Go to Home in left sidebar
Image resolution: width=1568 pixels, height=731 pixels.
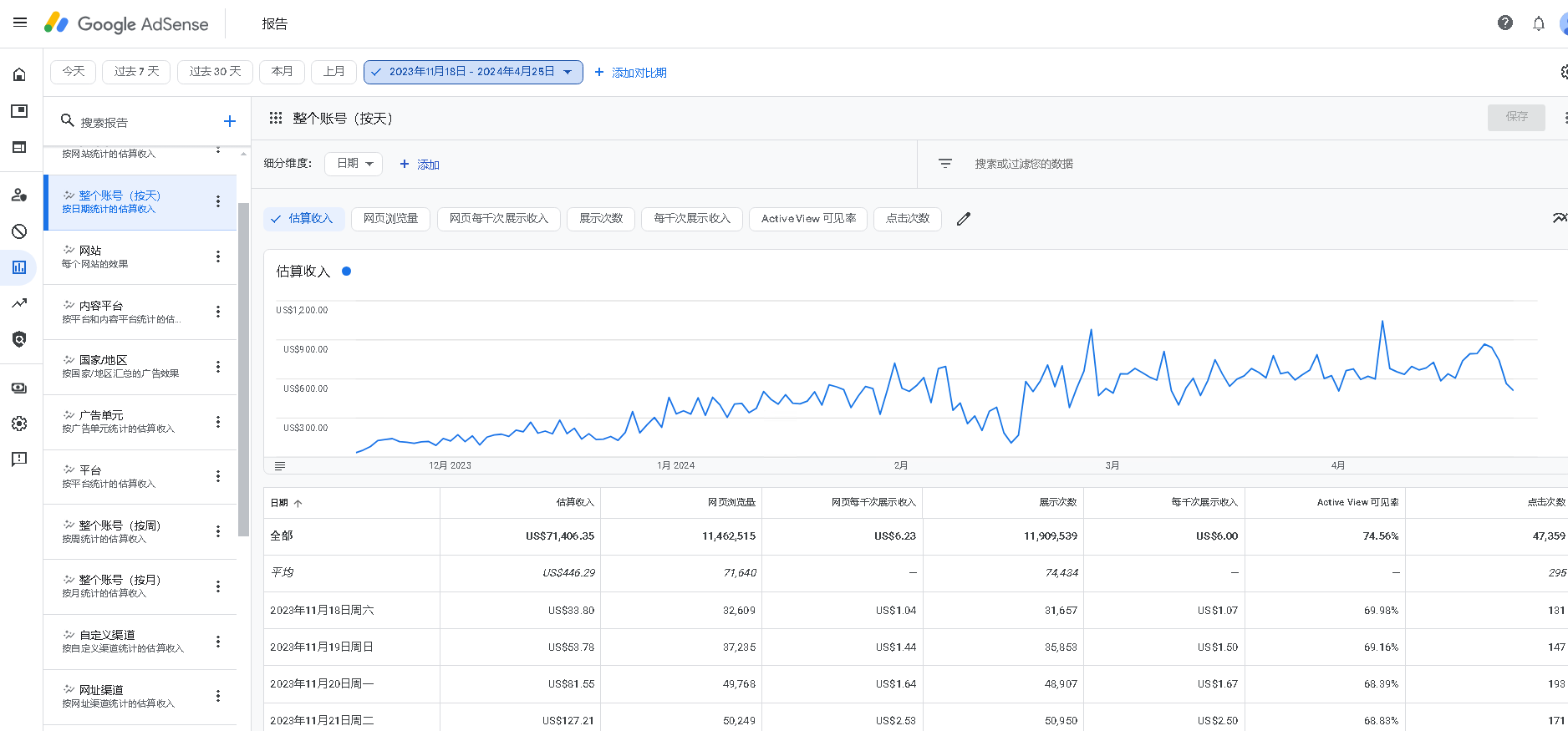19,74
